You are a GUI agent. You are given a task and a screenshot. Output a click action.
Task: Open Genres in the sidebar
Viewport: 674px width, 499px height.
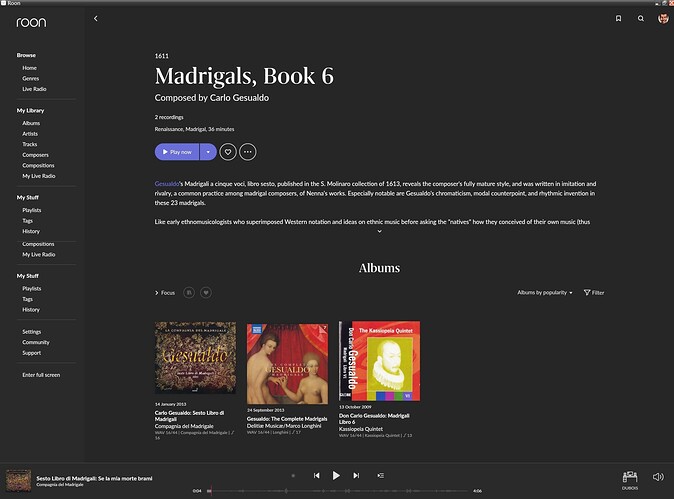pyautogui.click(x=31, y=79)
